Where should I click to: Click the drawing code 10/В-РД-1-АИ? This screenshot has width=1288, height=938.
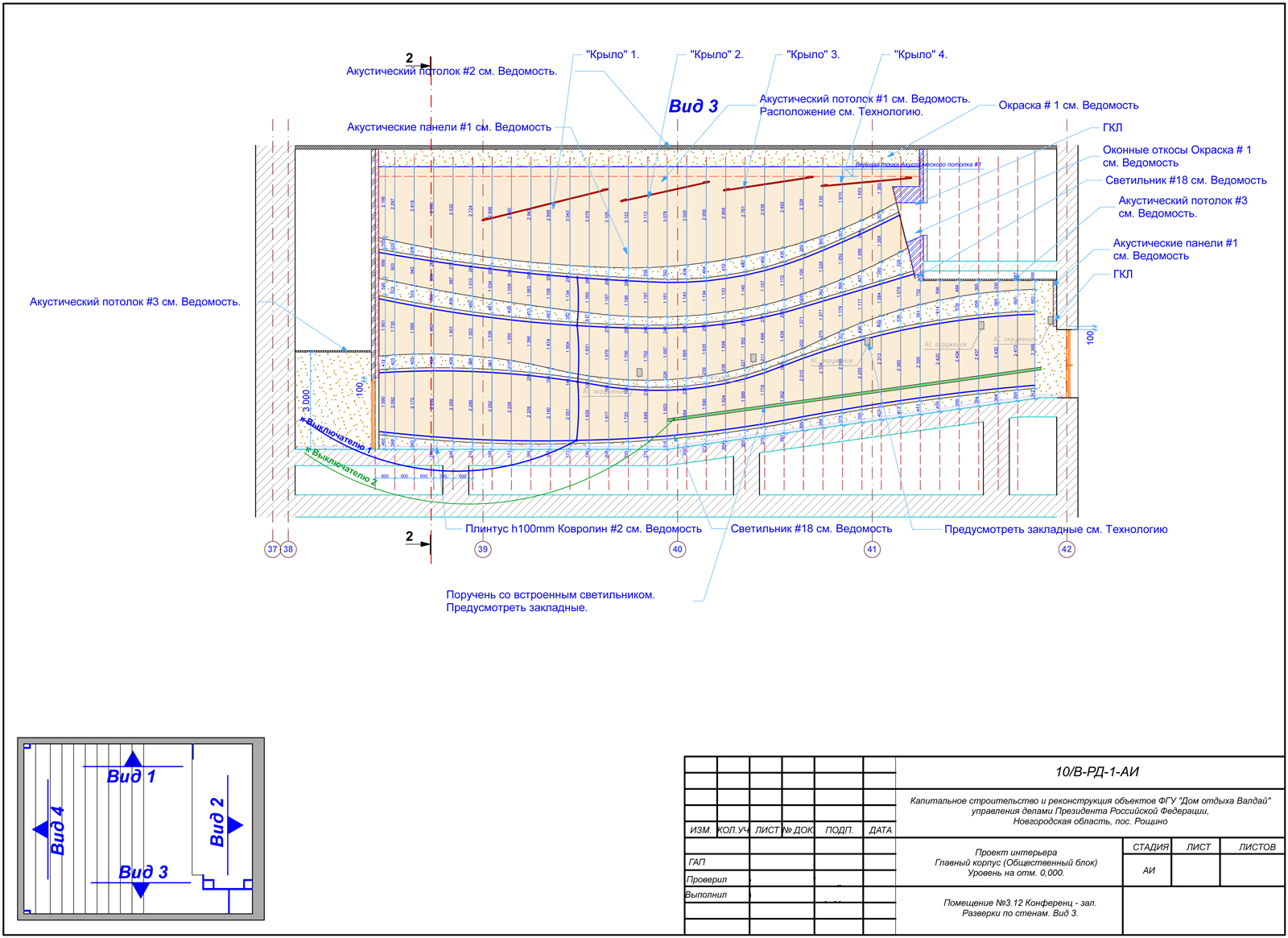pos(1097,772)
